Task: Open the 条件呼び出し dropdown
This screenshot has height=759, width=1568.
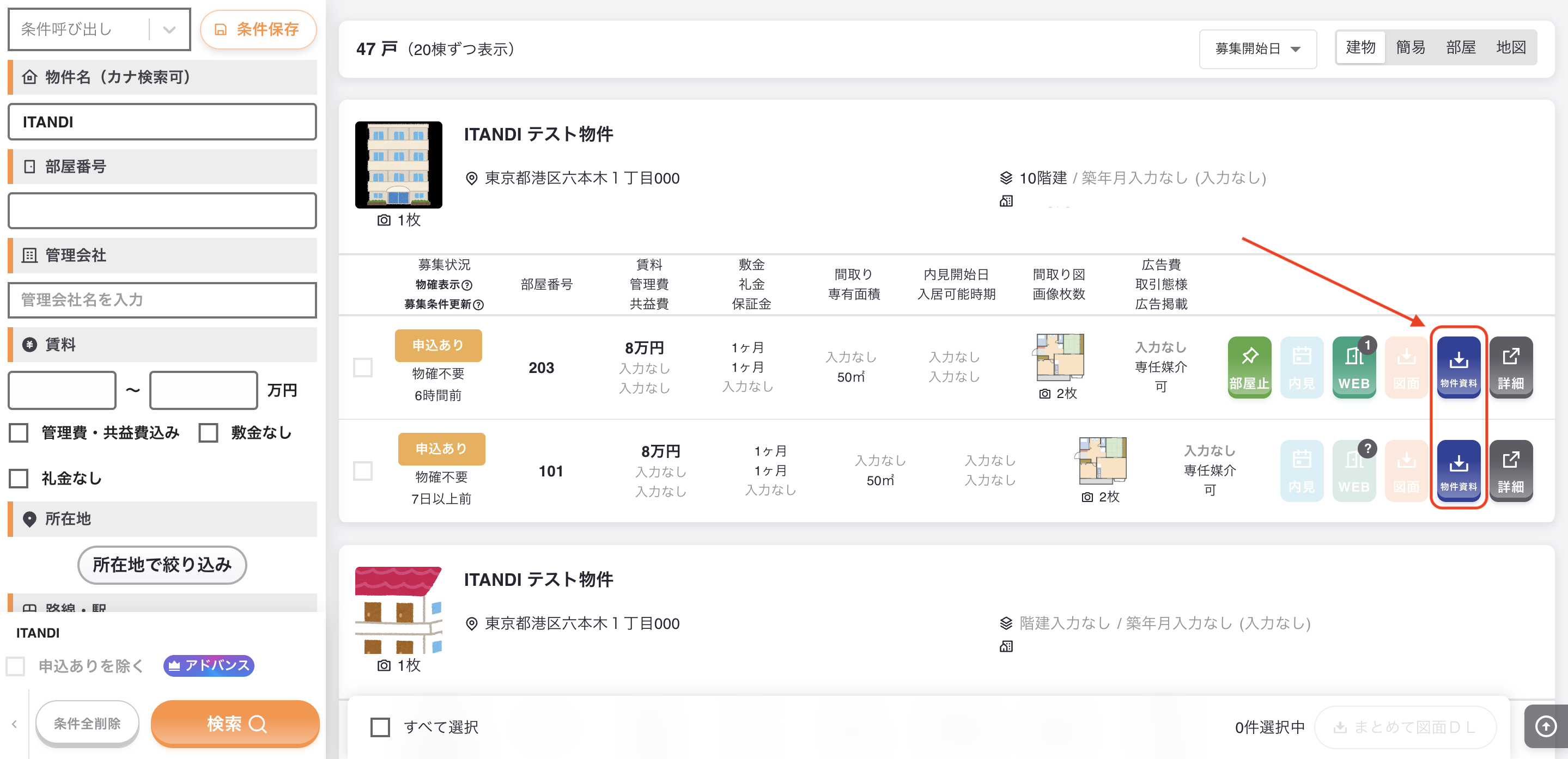Action: pos(99,29)
